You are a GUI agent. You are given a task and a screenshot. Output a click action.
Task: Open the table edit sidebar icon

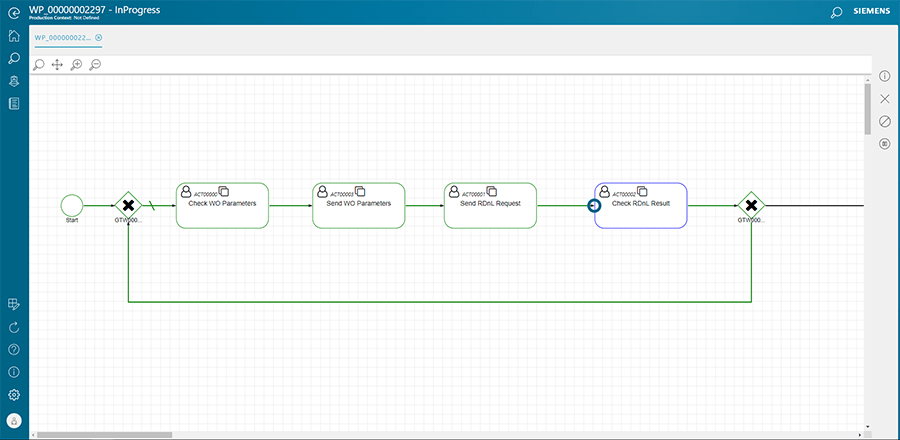click(x=14, y=305)
